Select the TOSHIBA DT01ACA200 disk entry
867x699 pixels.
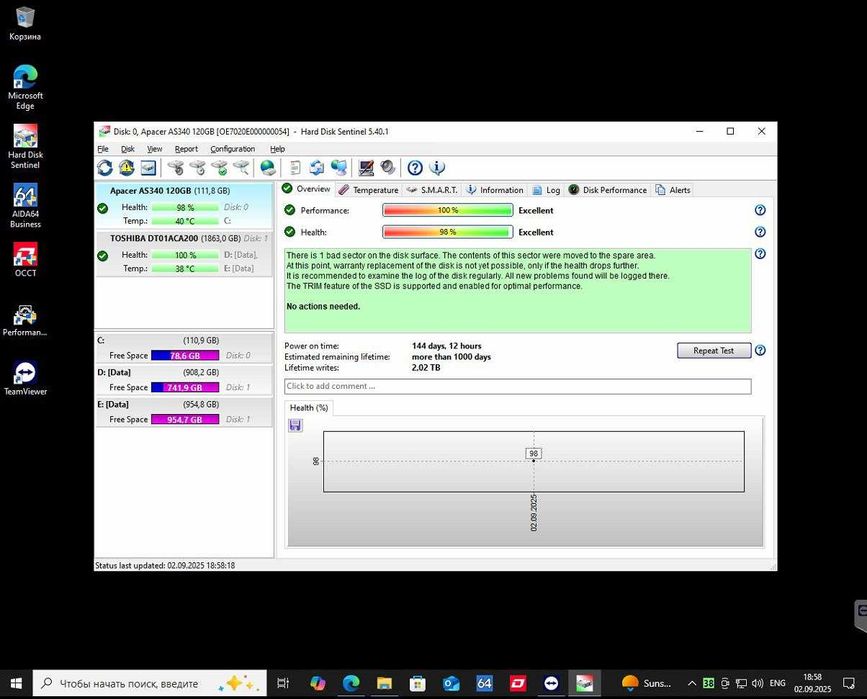pyautogui.click(x=184, y=253)
